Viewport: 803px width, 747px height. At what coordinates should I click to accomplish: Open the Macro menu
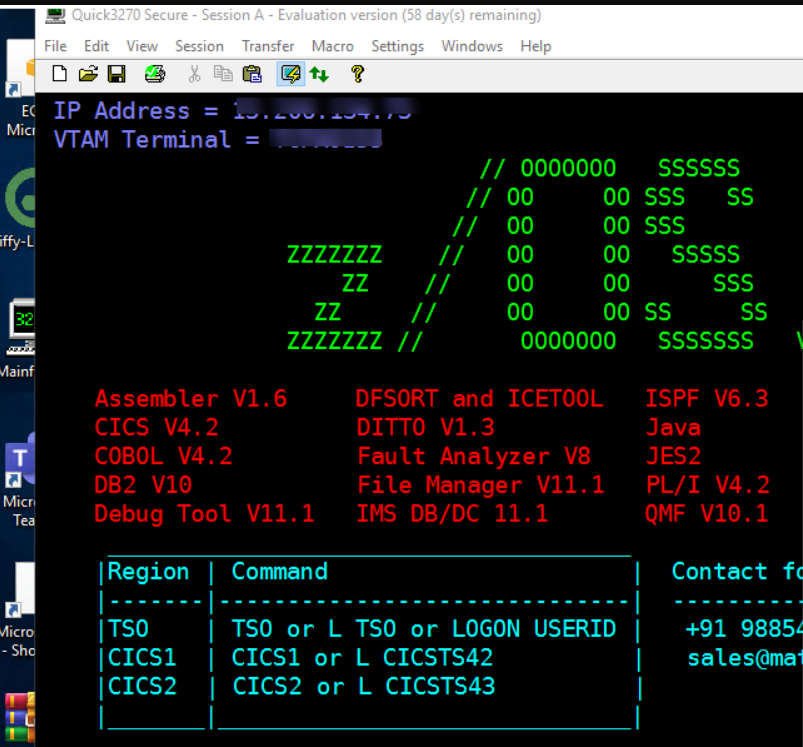(332, 46)
